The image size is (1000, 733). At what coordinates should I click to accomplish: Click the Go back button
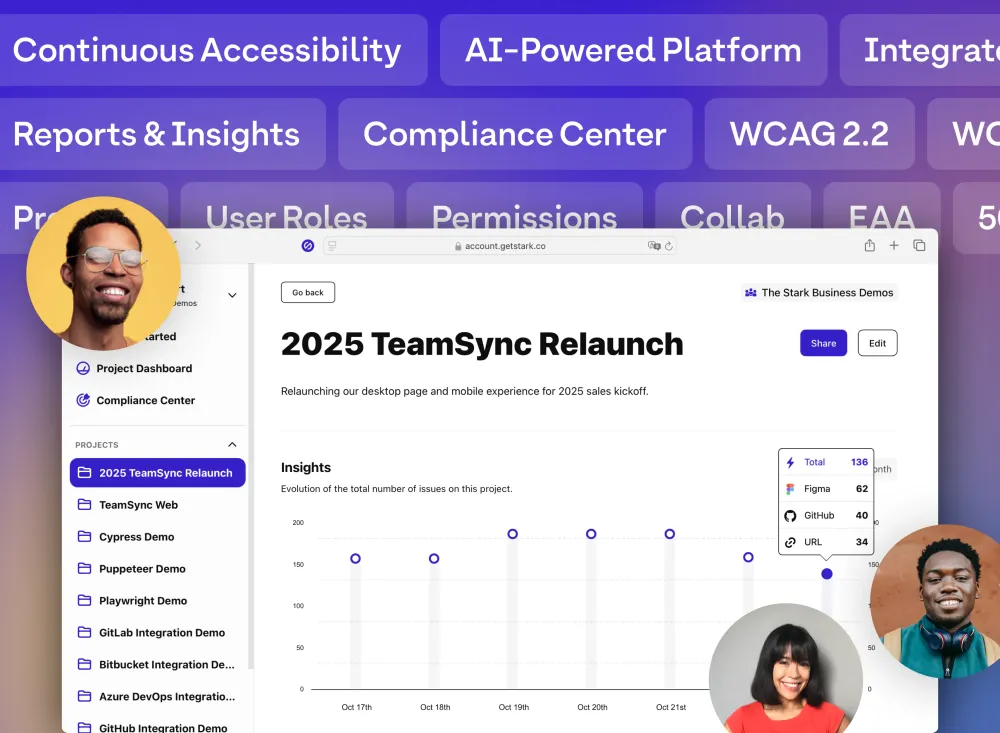point(308,292)
